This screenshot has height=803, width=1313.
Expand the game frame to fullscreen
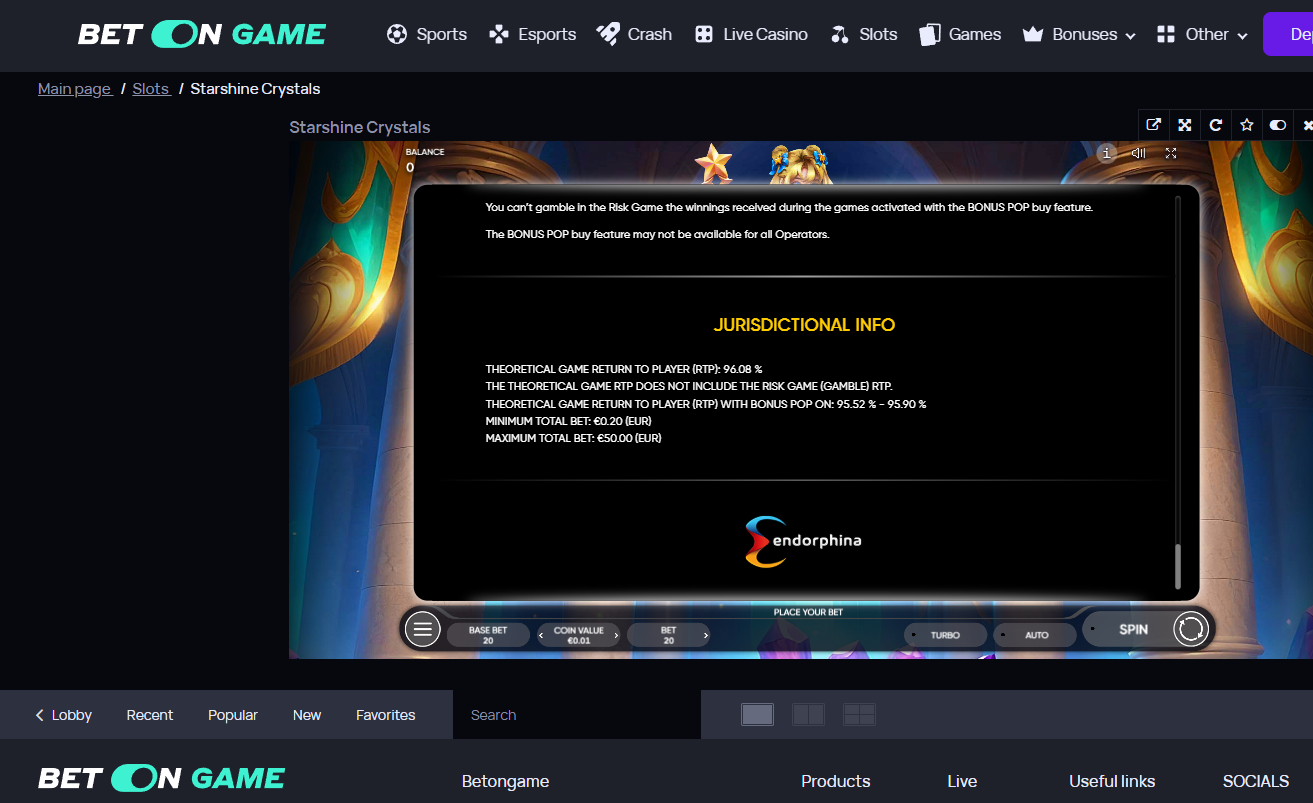1184,125
